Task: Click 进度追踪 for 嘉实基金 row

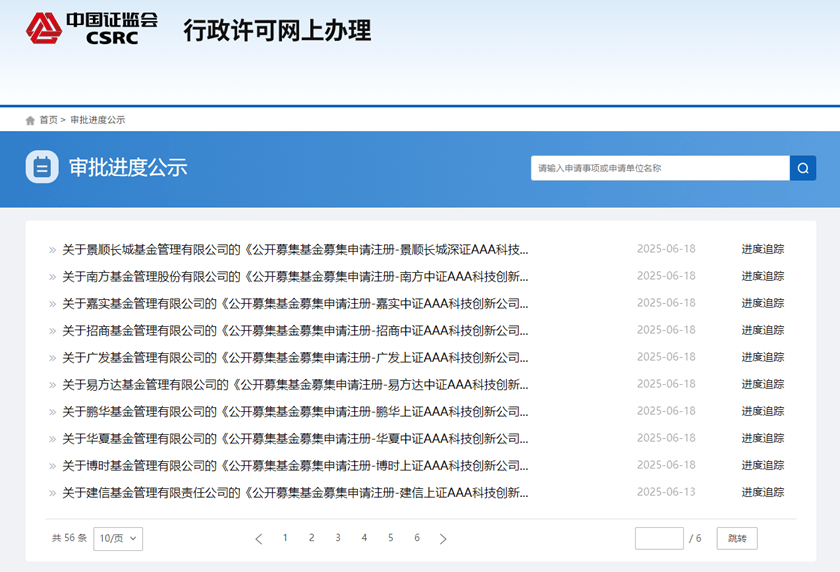Action: [x=763, y=303]
